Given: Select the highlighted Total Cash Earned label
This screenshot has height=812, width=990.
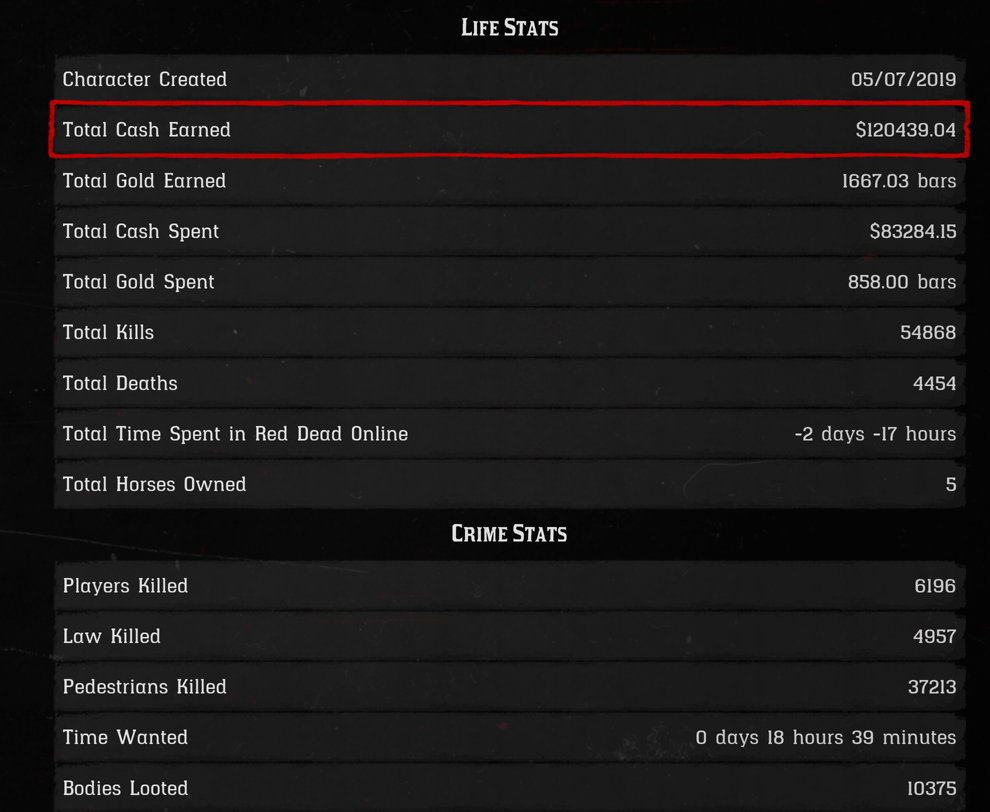Looking at the screenshot, I should coord(147,130).
